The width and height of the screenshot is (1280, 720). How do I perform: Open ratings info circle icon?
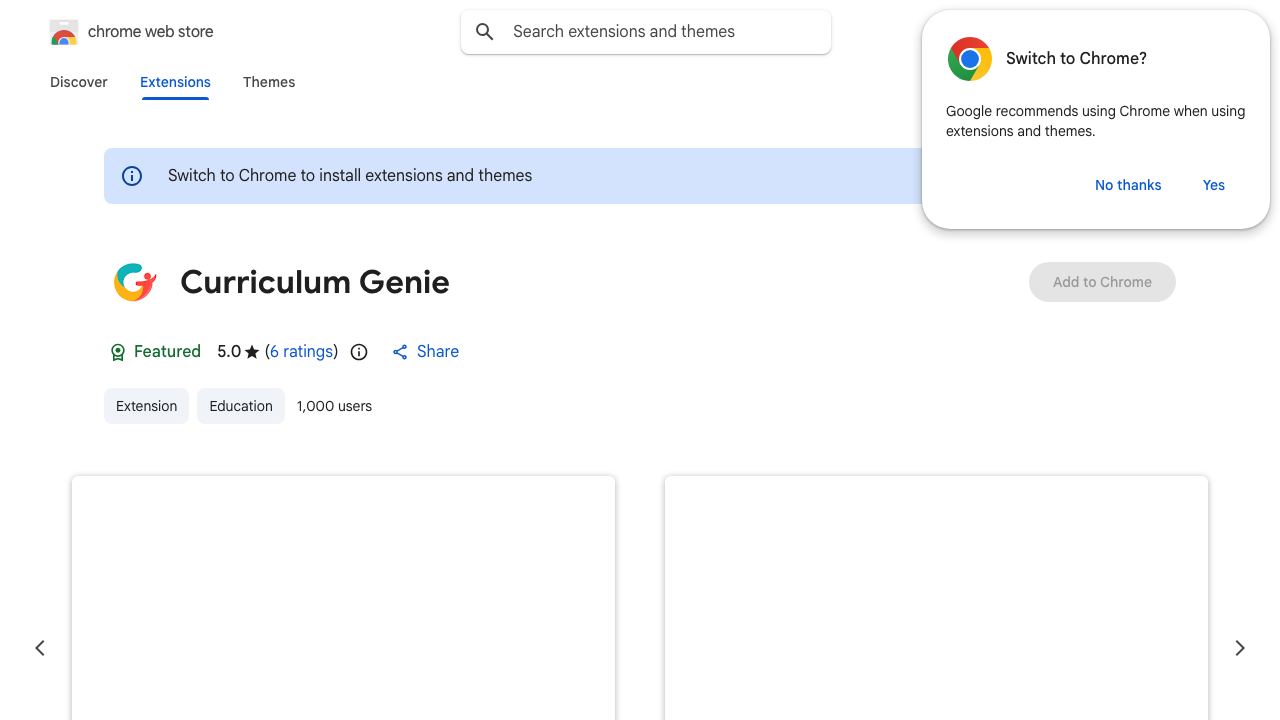tap(359, 352)
